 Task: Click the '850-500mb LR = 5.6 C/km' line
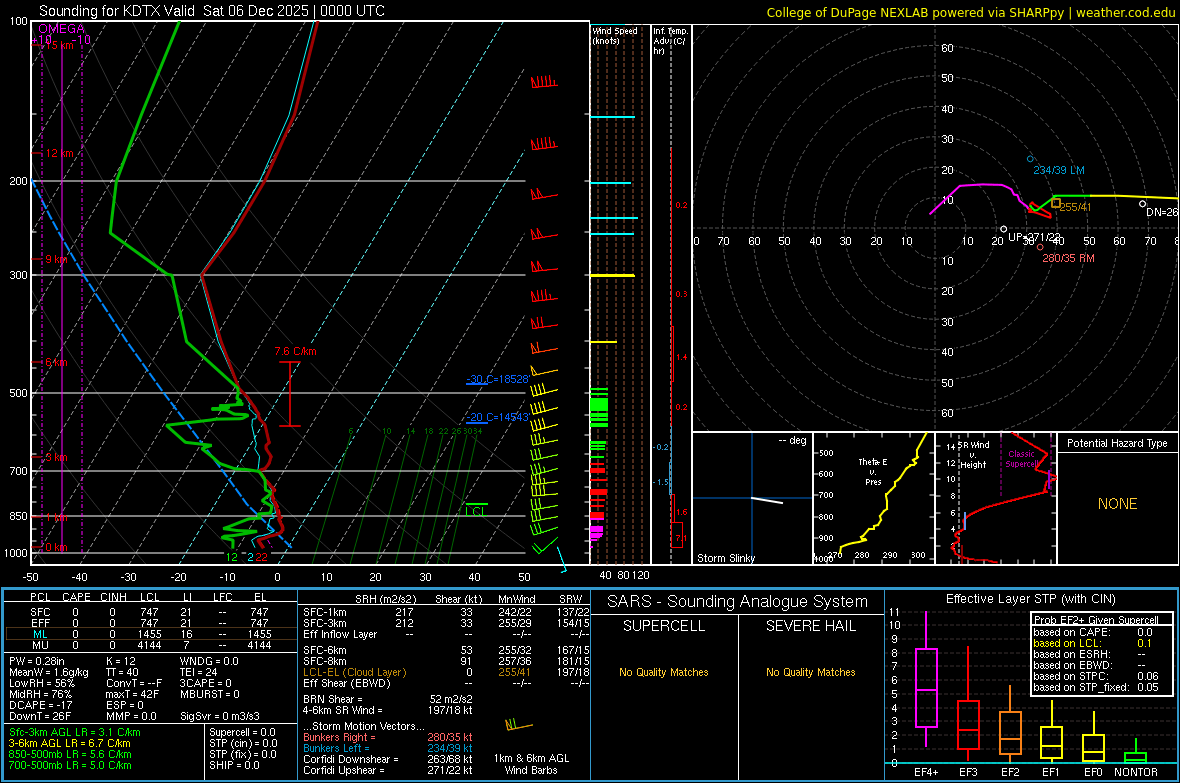70,754
